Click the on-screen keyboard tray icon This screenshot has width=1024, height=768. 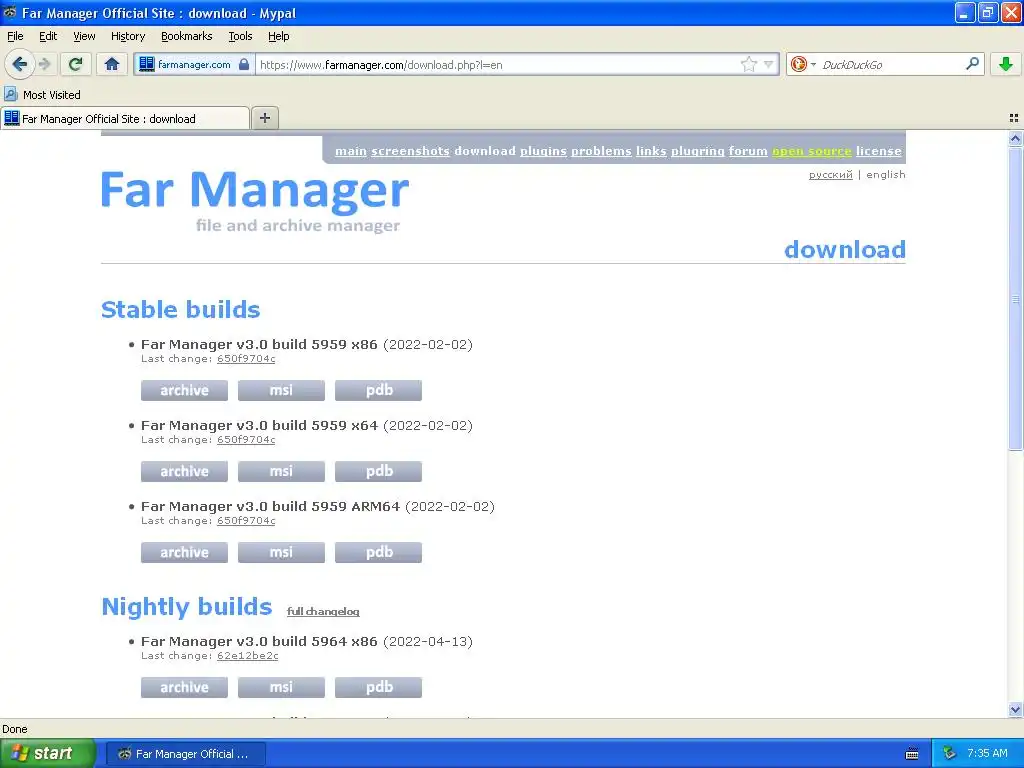pyautogui.click(x=912, y=754)
